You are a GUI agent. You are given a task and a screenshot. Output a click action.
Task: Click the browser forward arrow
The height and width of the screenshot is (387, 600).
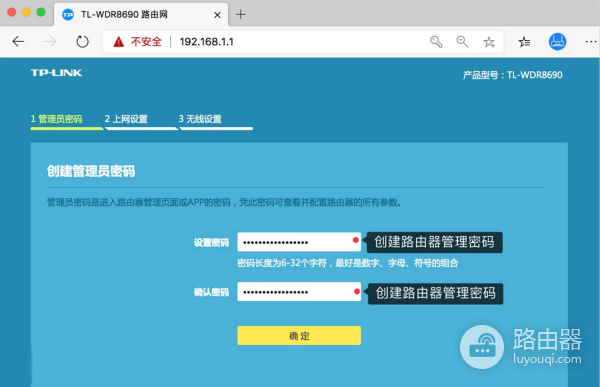50,41
